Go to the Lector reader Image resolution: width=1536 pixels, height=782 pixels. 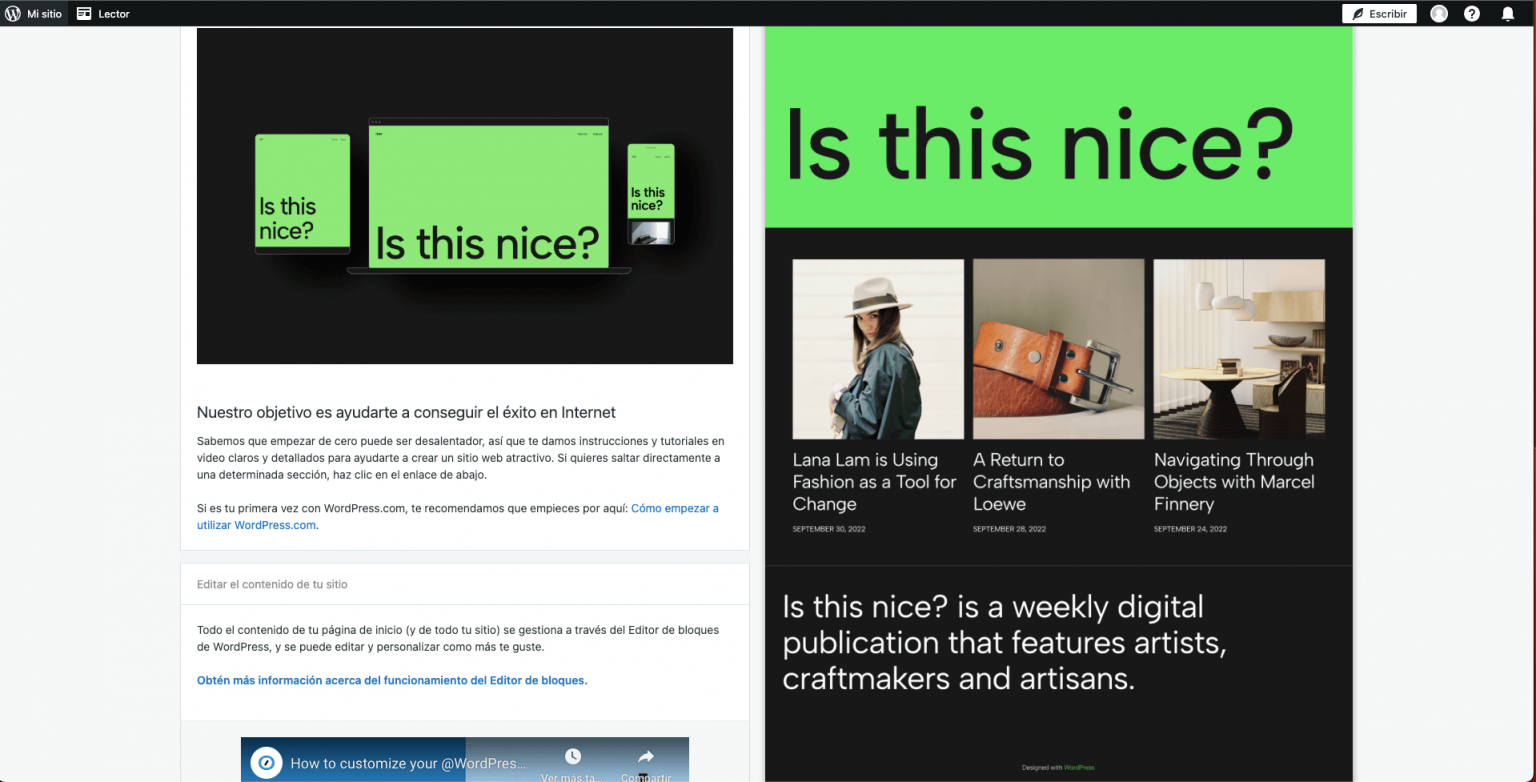104,14
